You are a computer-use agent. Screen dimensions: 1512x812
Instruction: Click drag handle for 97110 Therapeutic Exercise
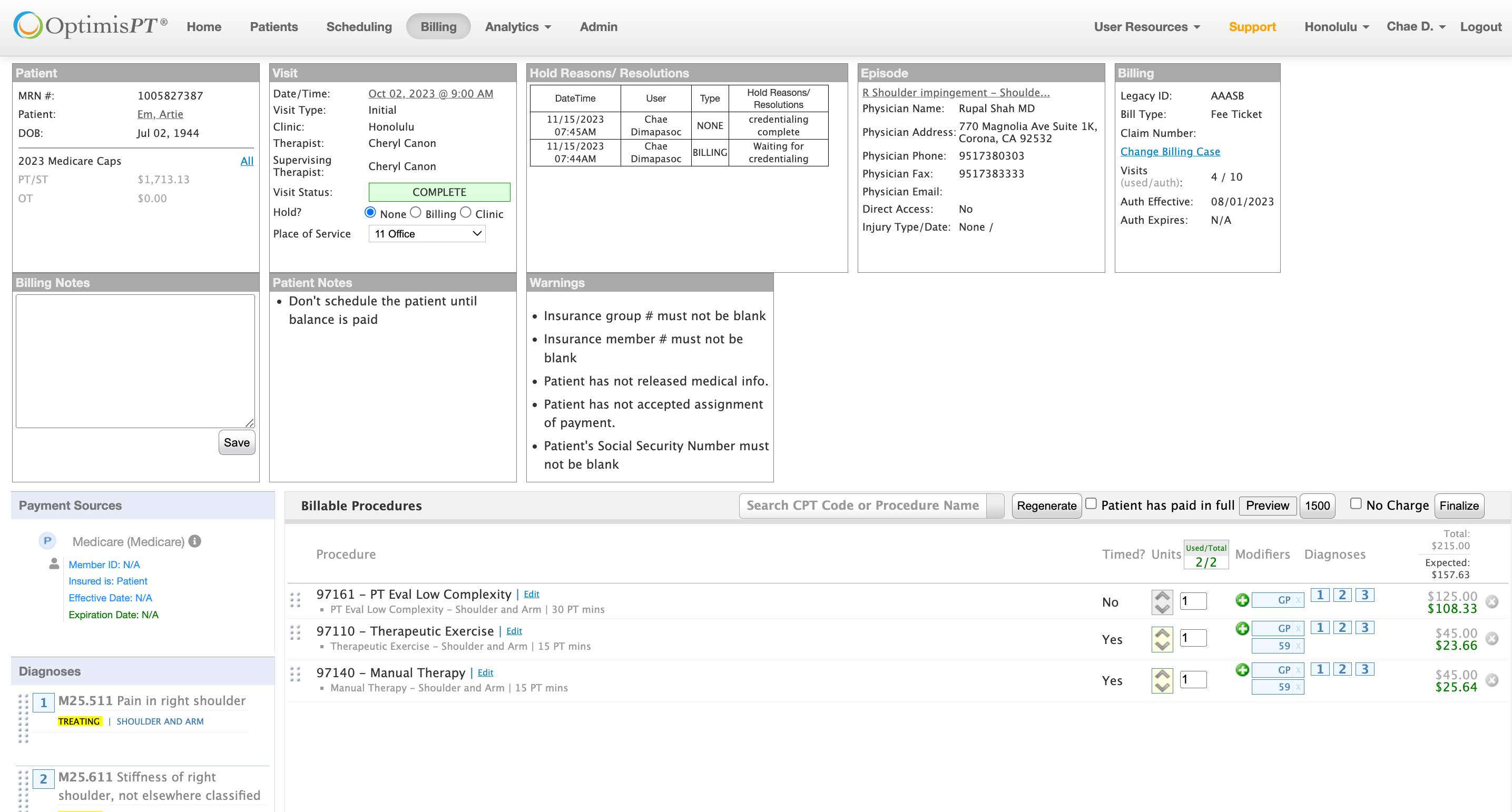click(x=295, y=632)
